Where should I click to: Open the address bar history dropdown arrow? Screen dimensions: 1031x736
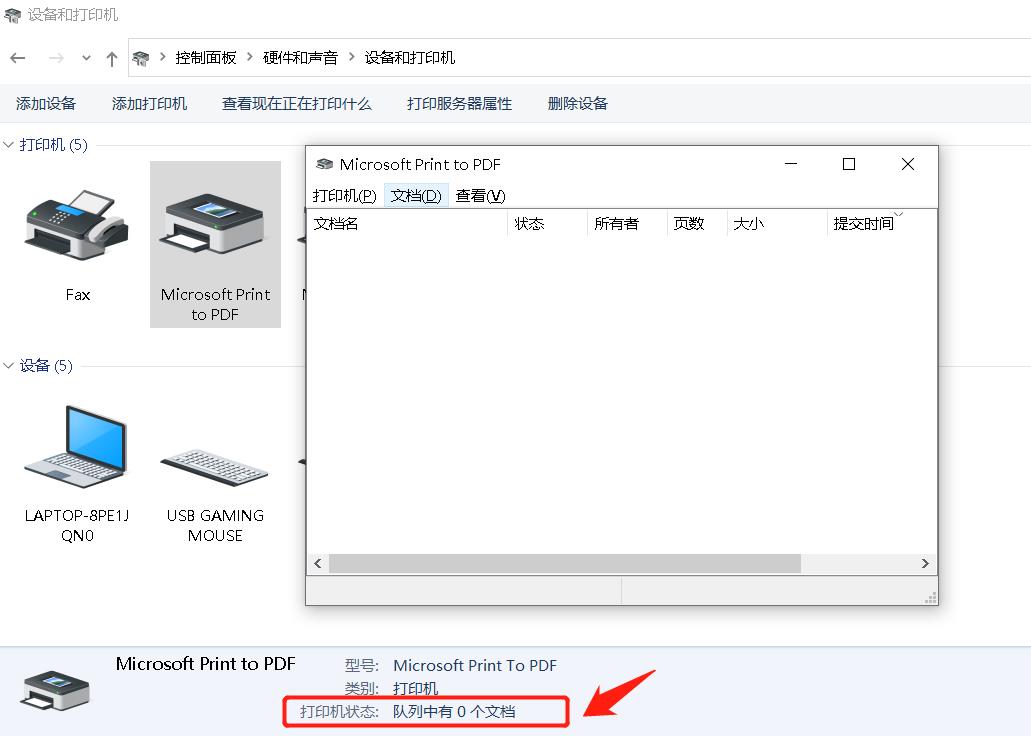[86, 58]
